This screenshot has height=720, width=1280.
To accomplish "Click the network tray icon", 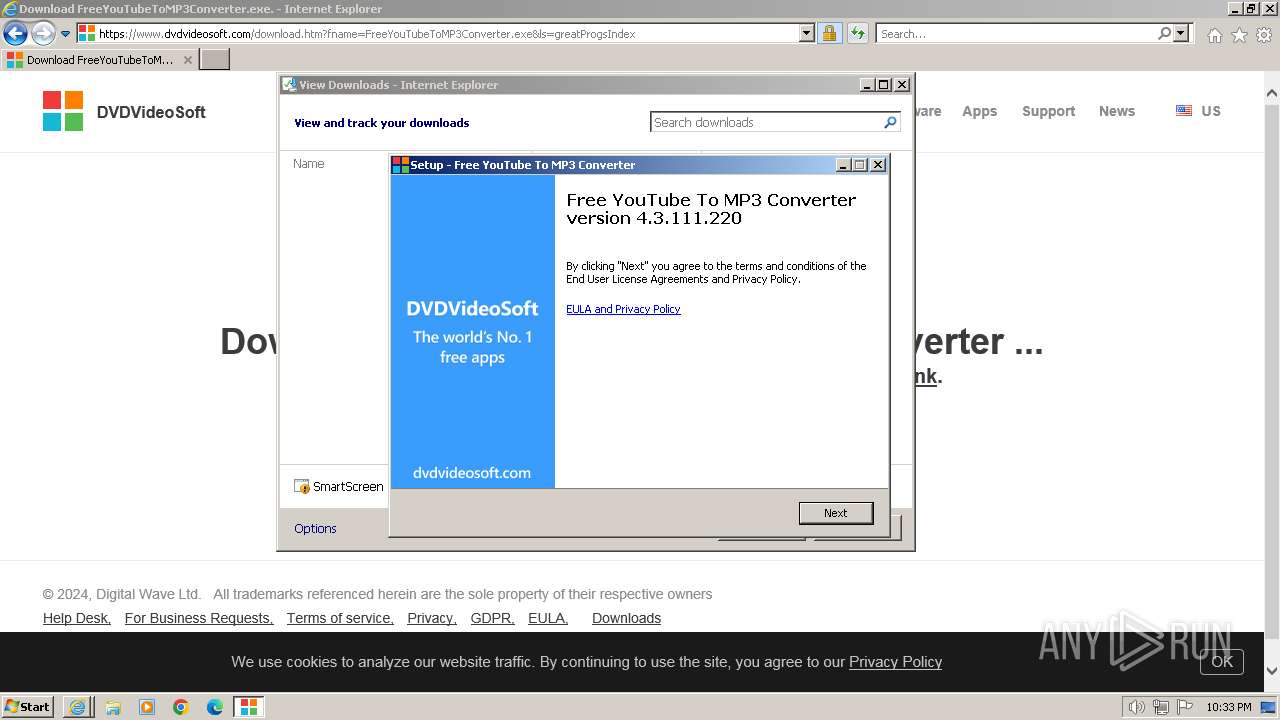I will tap(1161, 707).
